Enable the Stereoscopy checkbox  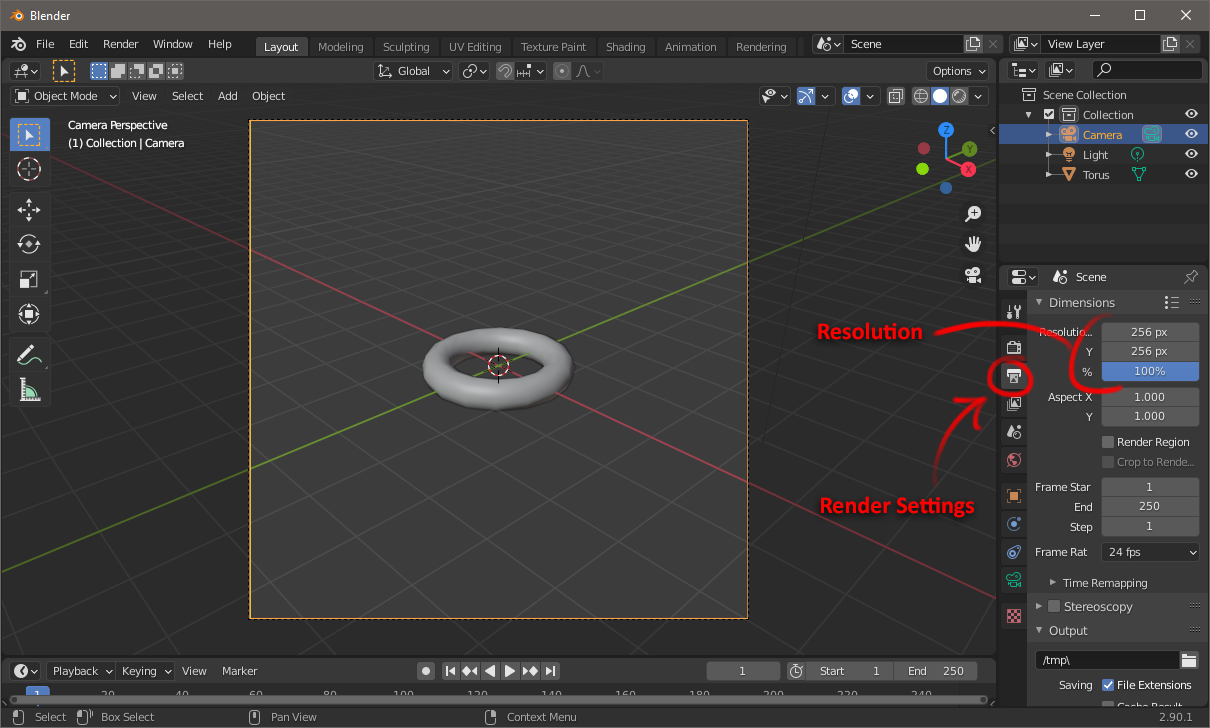click(1054, 606)
